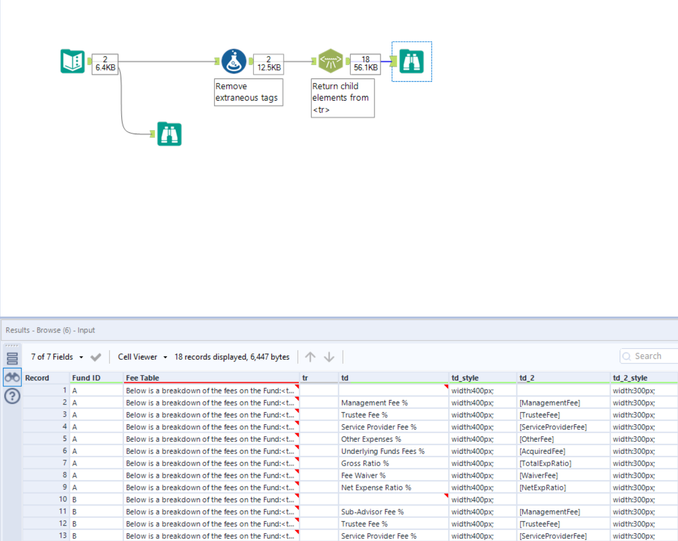Show the data binoculars view icon

(x=12, y=378)
